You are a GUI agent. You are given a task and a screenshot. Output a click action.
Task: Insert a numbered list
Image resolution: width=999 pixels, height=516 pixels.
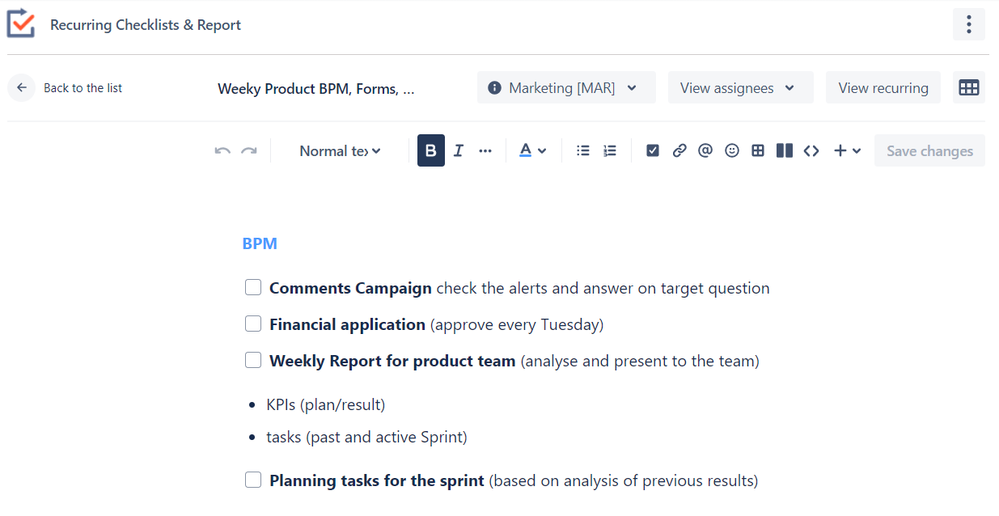(x=610, y=151)
